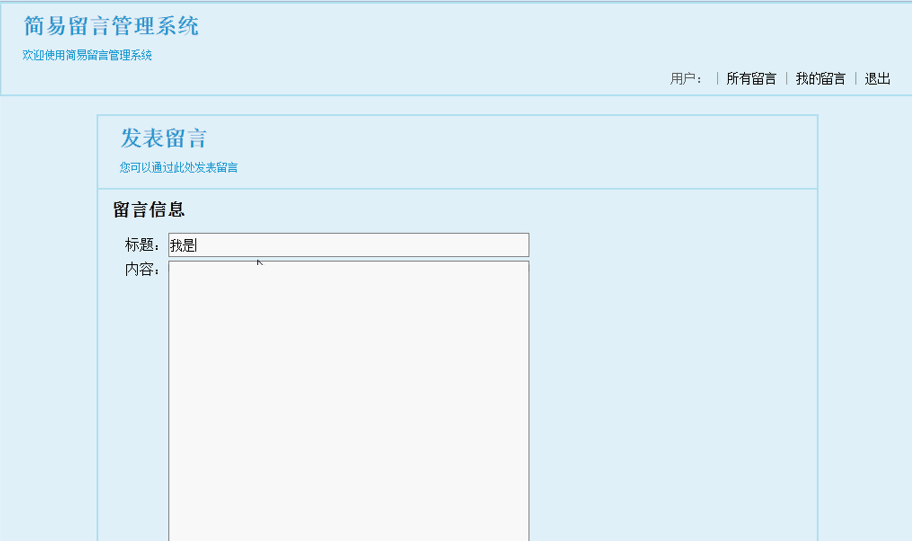Click the 发表留言 heading

click(163, 138)
